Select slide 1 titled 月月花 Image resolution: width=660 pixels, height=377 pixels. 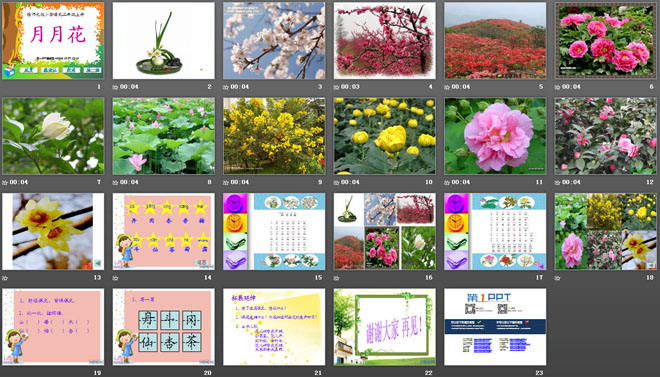(x=53, y=40)
